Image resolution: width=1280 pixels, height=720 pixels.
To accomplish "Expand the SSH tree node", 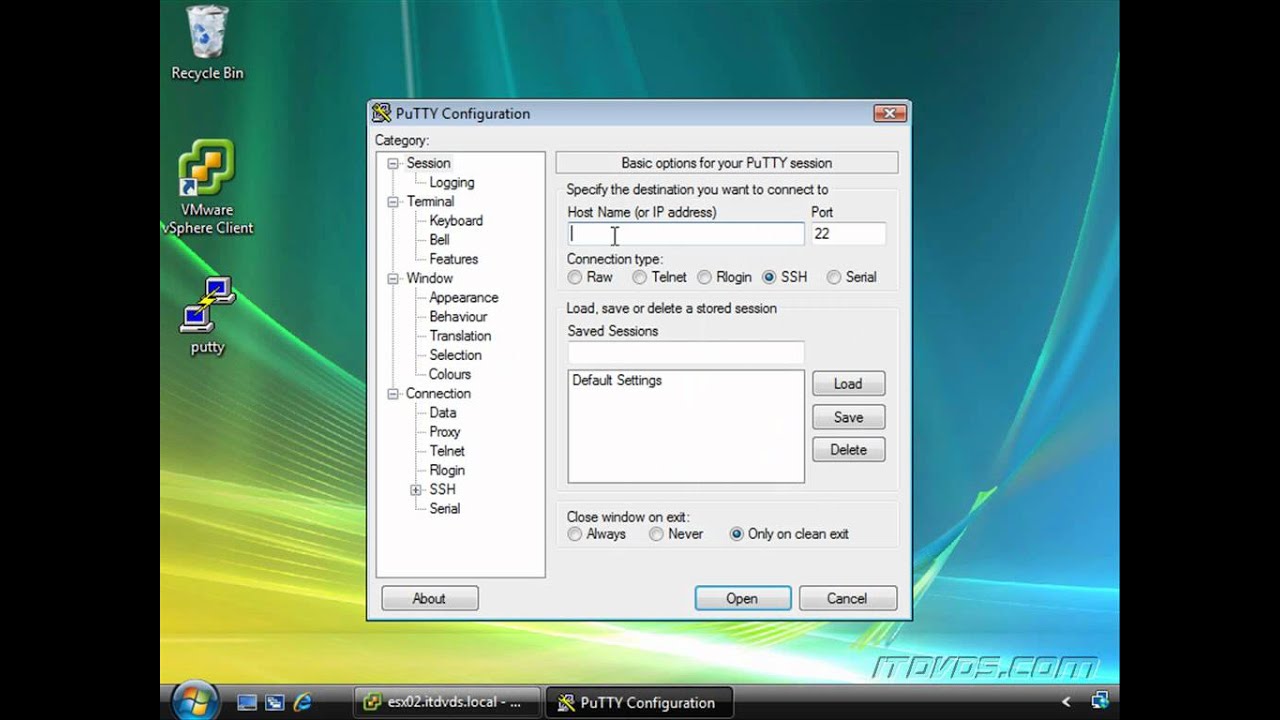I will pos(416,490).
